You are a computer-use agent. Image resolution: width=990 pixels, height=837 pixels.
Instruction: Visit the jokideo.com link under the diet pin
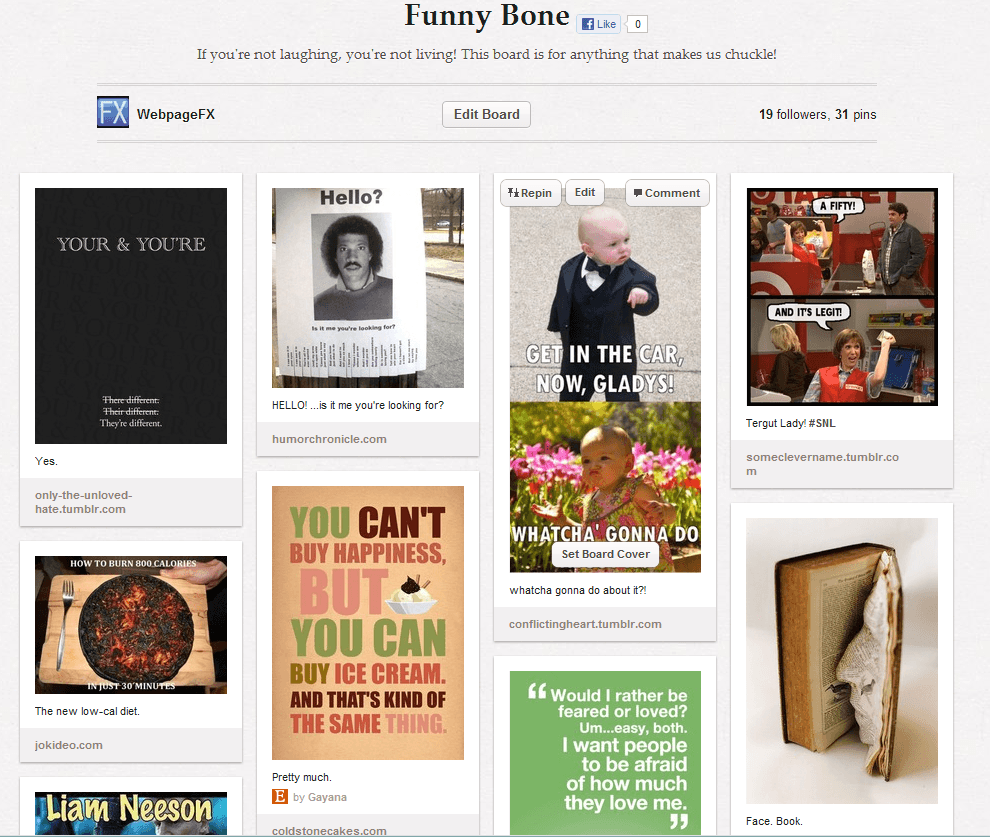point(68,744)
